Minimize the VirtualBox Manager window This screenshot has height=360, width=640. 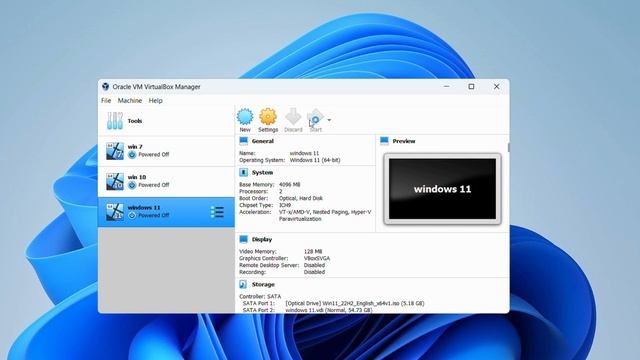447,87
